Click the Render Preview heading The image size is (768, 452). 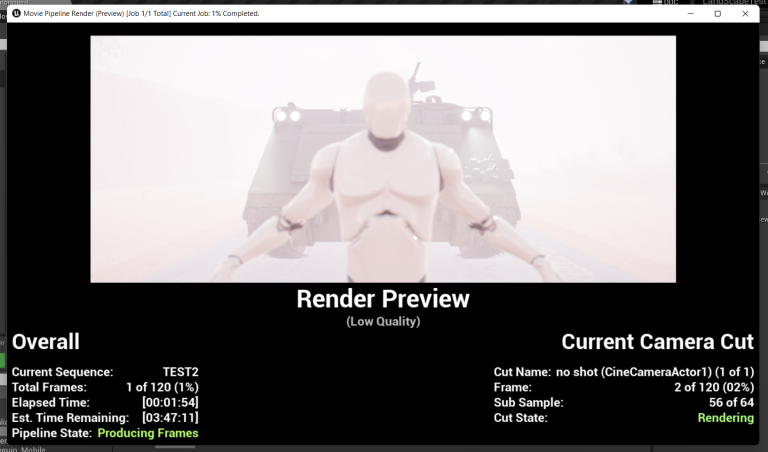[383, 299]
